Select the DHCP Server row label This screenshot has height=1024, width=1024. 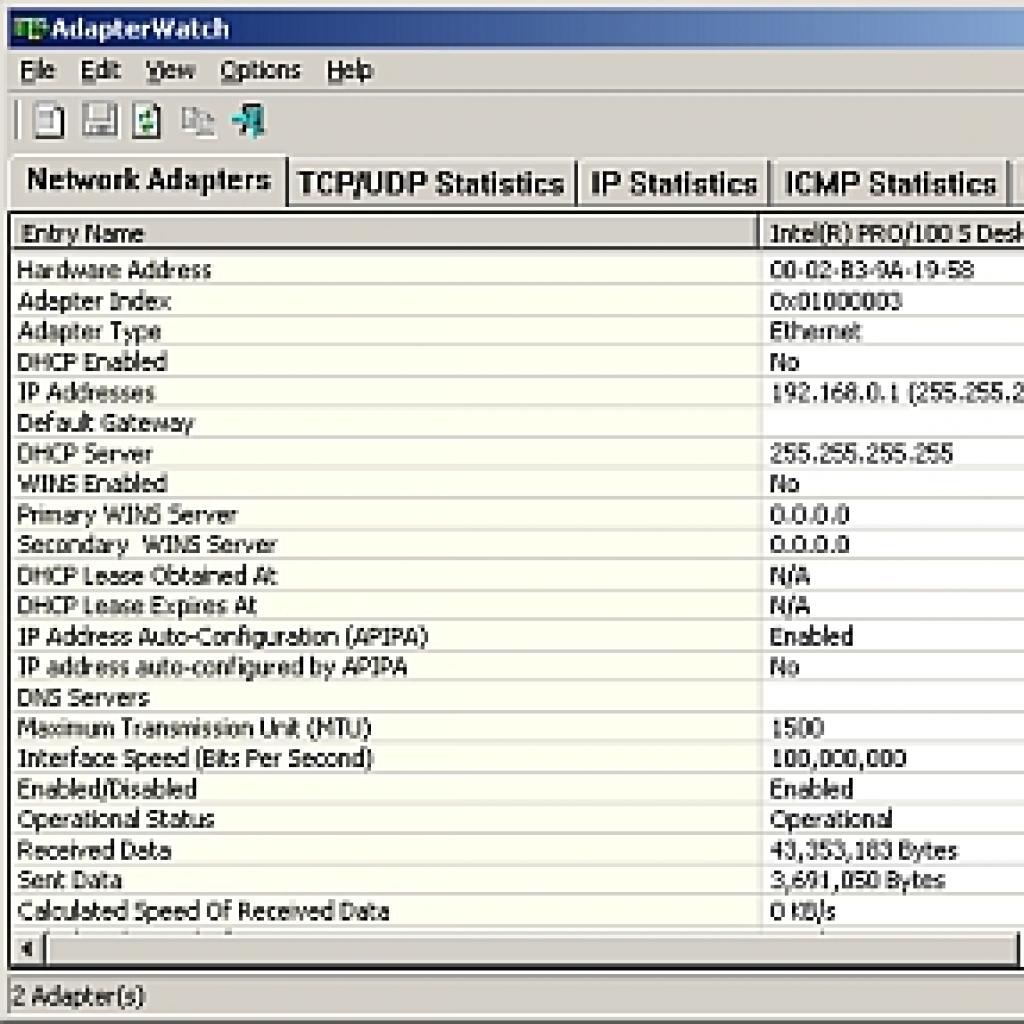pos(85,453)
